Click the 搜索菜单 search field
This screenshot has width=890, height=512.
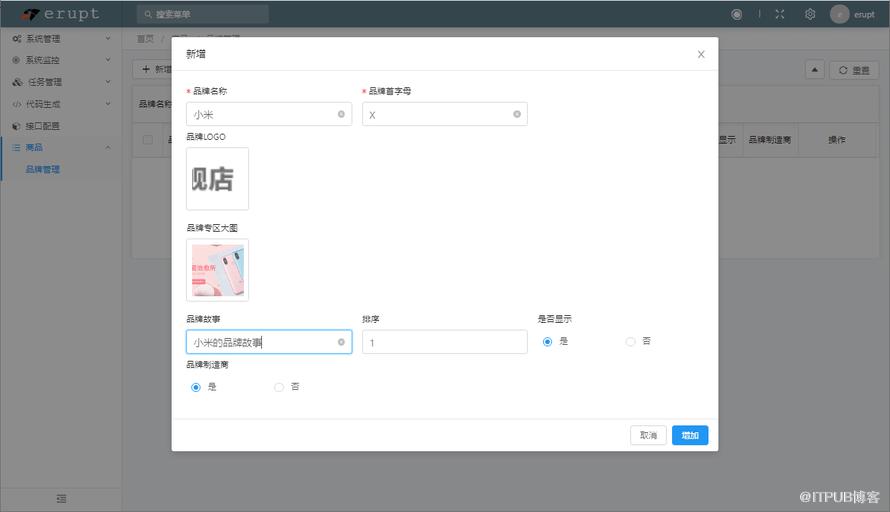point(203,14)
